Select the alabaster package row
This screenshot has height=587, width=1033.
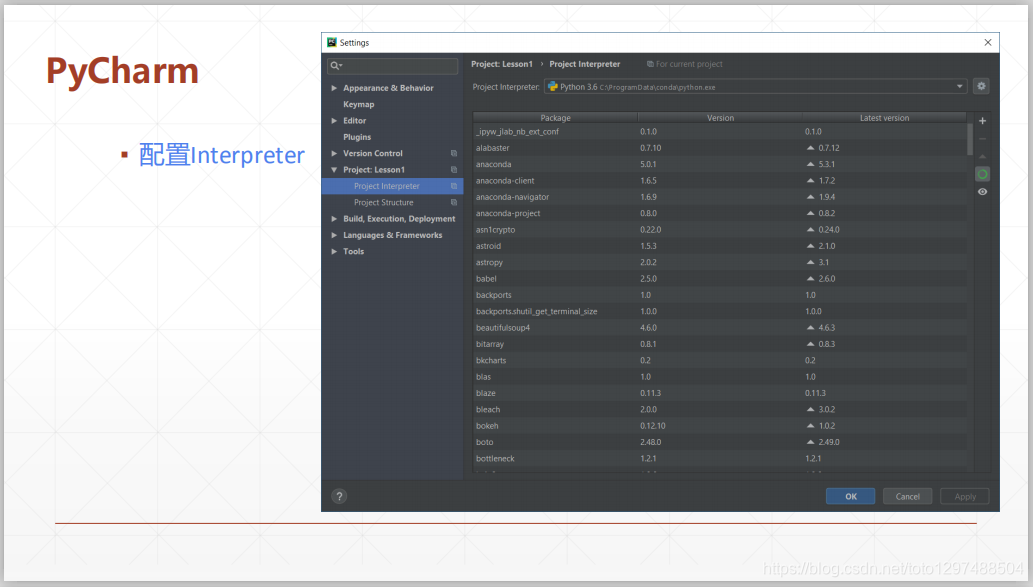point(719,148)
